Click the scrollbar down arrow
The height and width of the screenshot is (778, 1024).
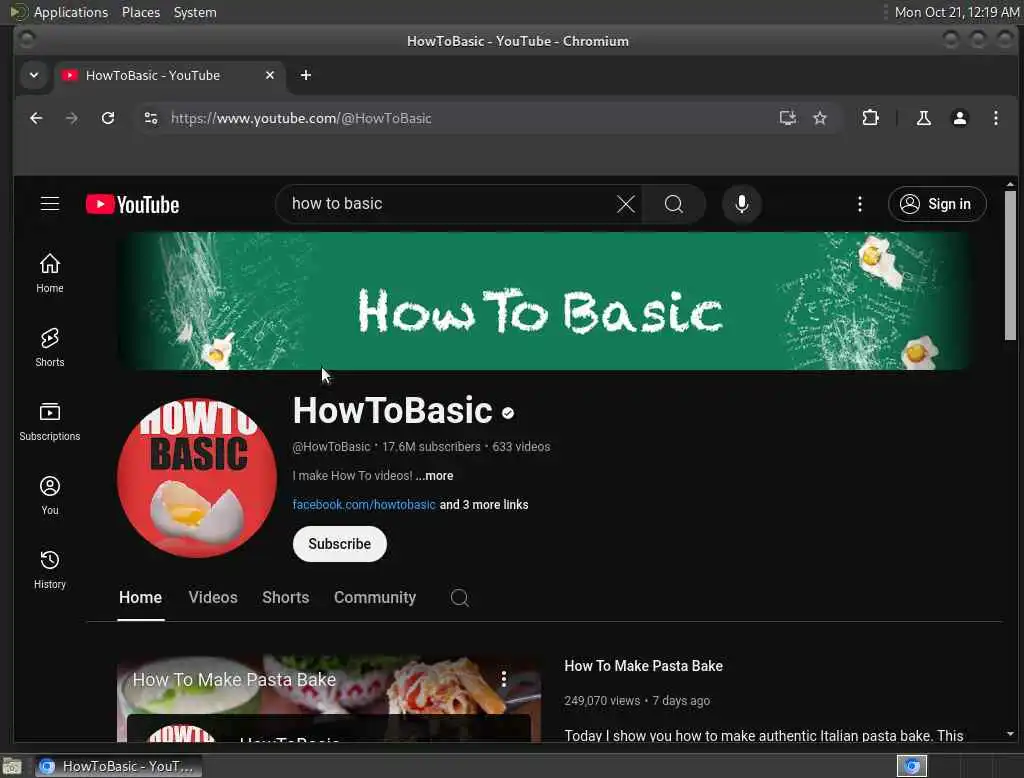1010,734
